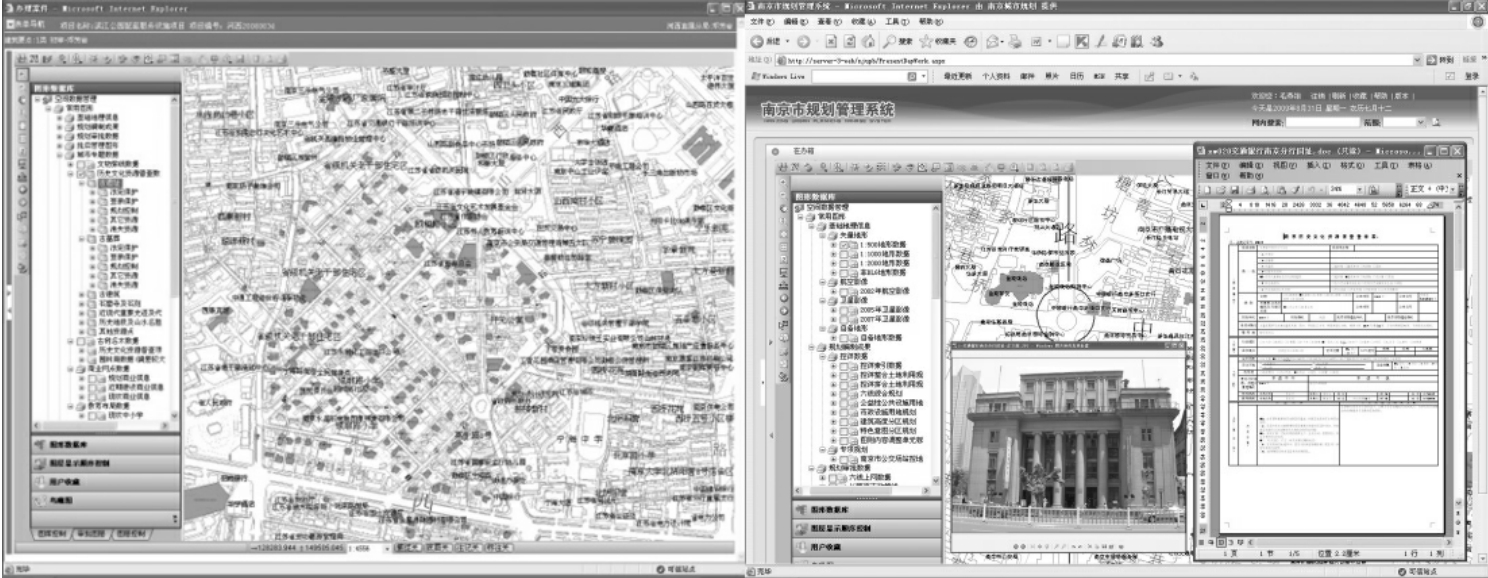This screenshot has width=1488, height=578.
Task: Click the icon beside the 范围 dropdown
Action: [1437, 122]
